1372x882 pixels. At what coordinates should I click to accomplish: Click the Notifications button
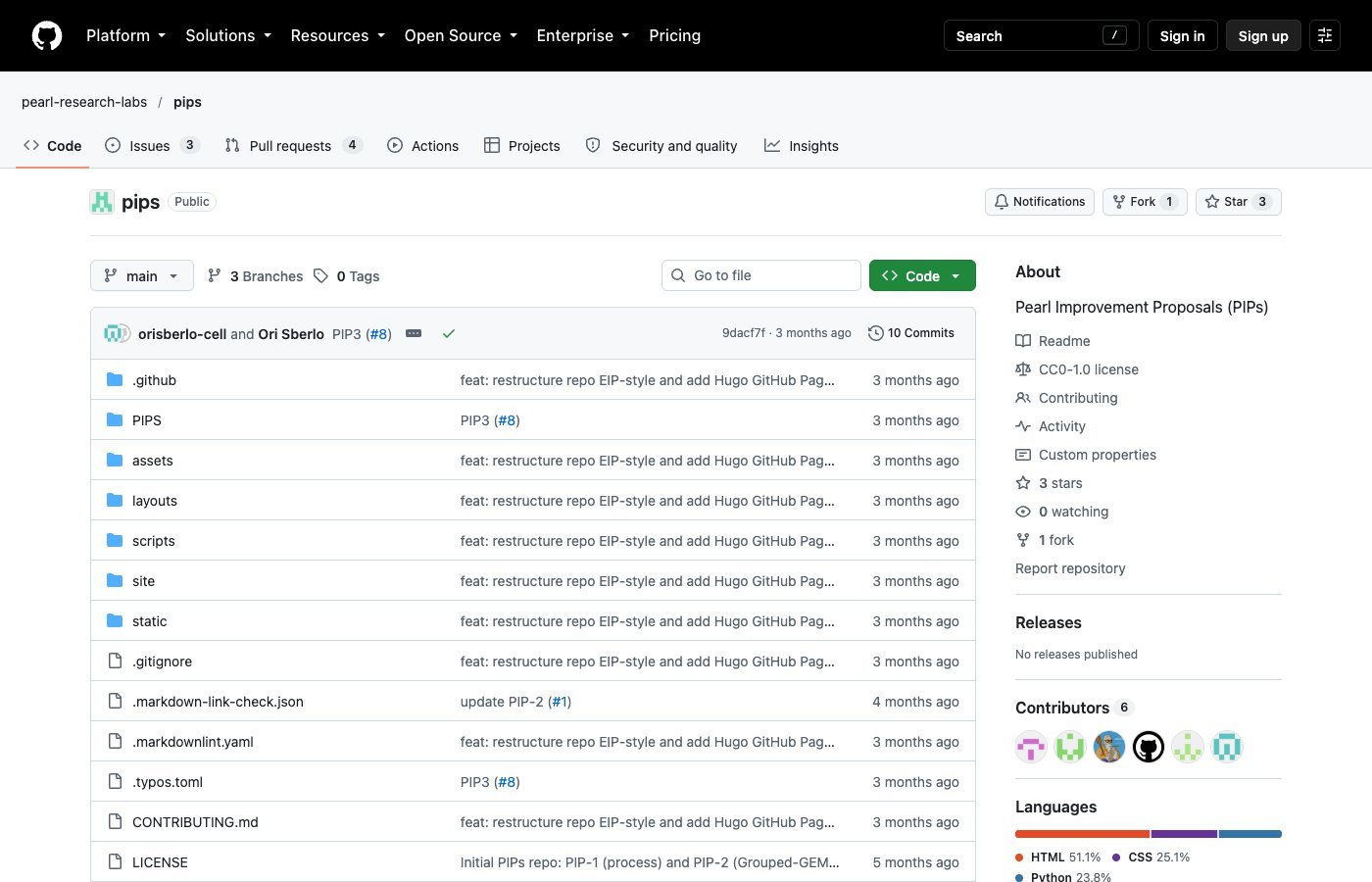(1040, 202)
